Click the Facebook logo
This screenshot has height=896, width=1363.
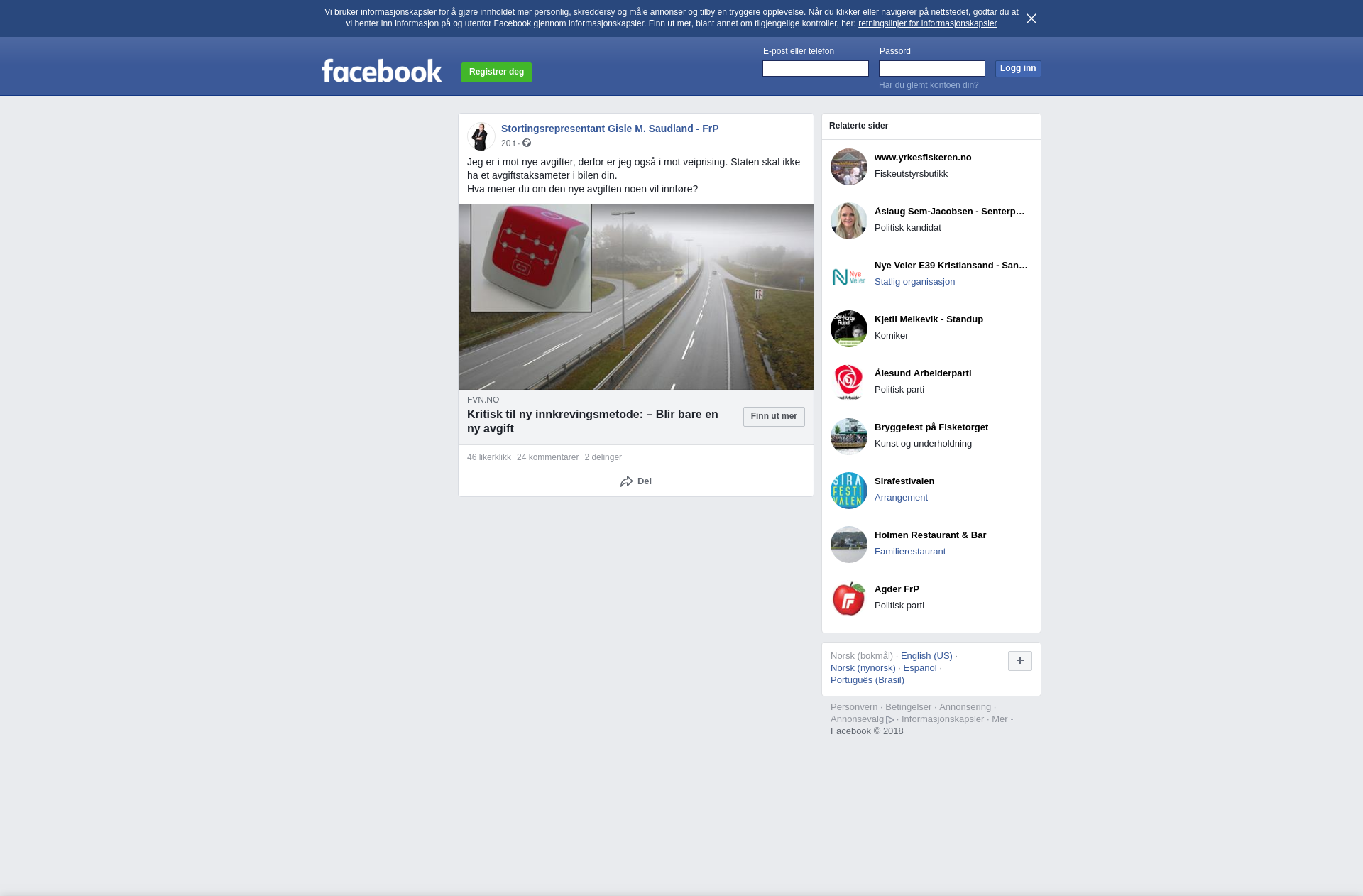(381, 70)
